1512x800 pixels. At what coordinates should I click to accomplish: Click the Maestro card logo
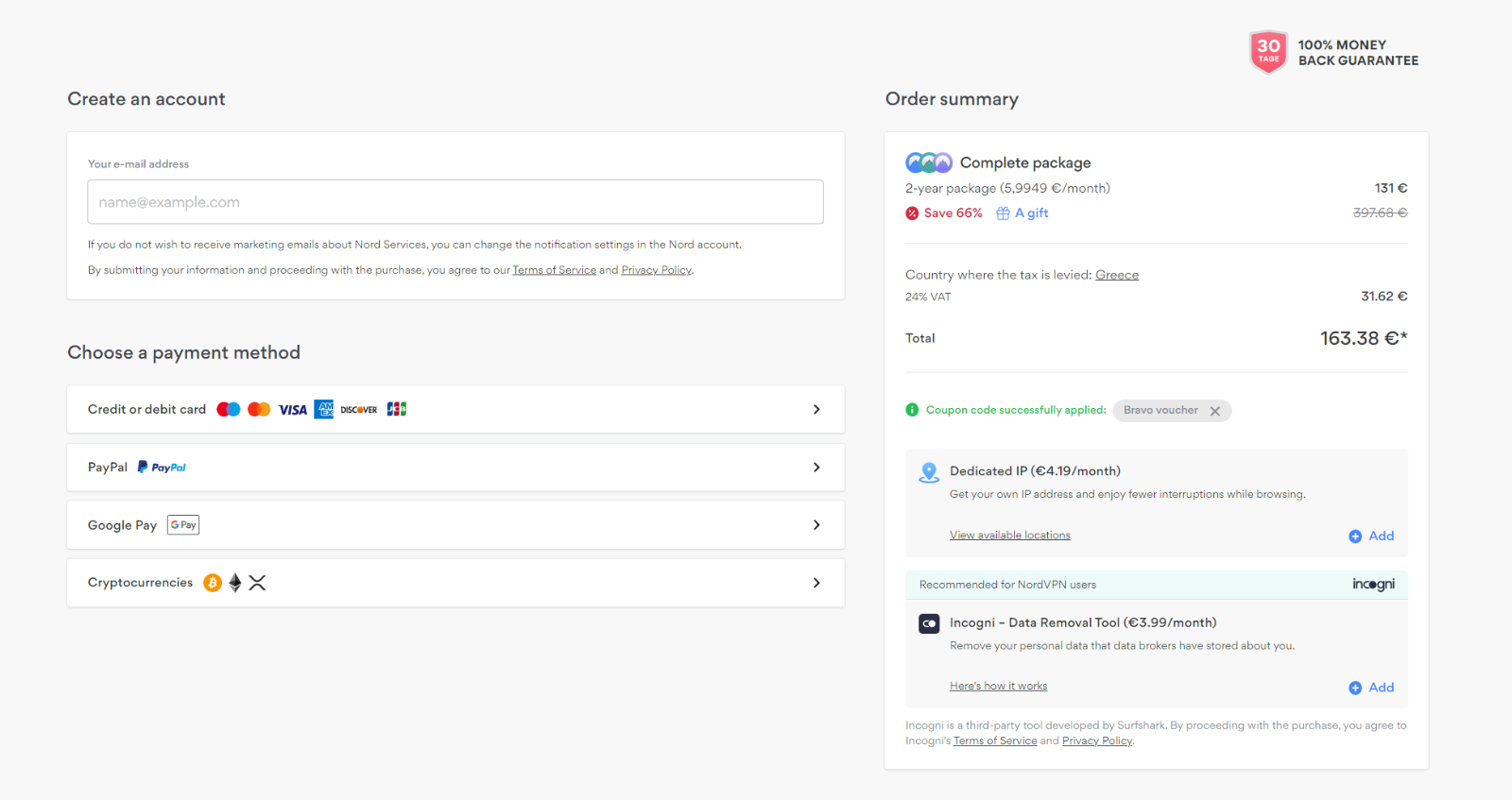(229, 409)
